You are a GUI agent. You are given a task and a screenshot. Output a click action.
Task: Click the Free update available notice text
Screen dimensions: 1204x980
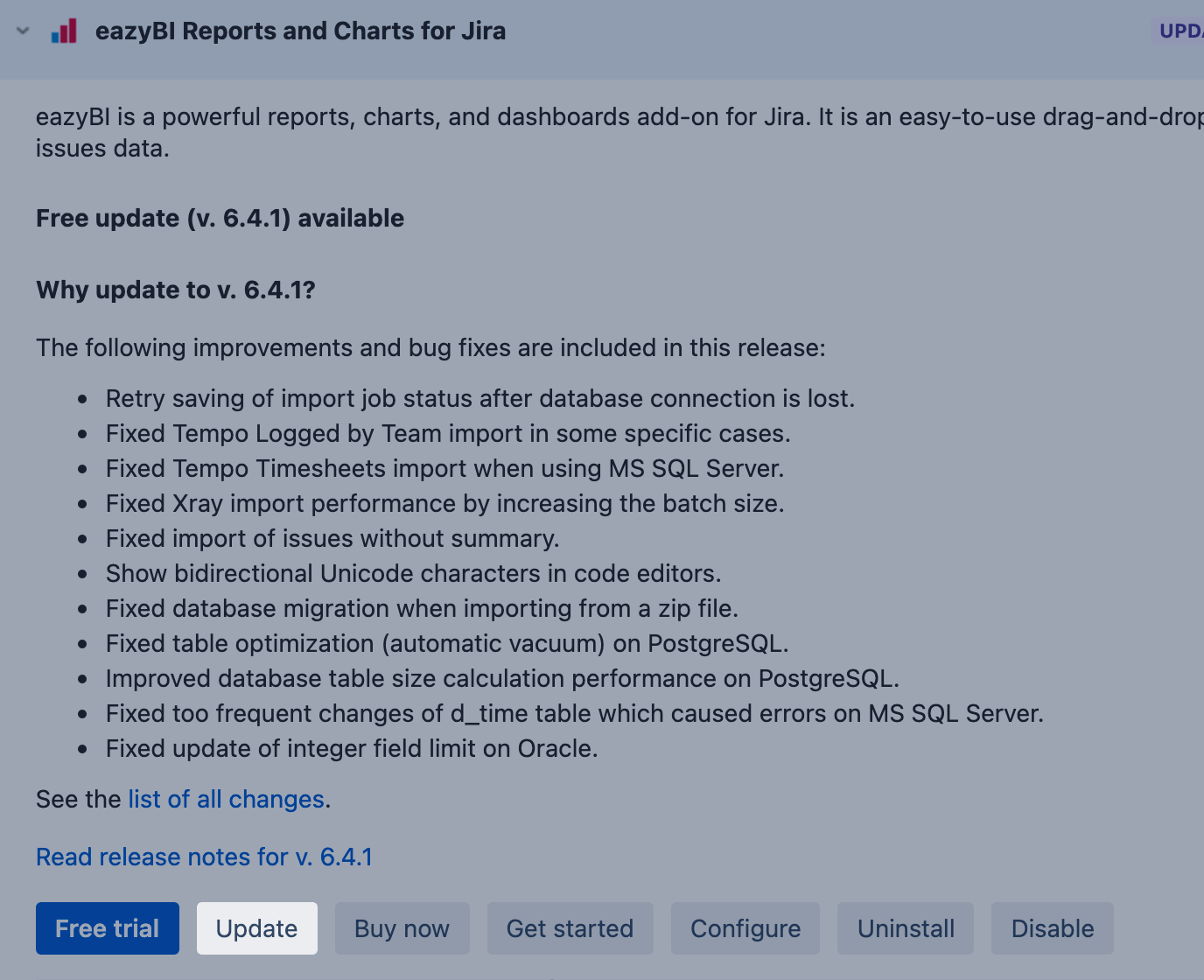(x=220, y=219)
